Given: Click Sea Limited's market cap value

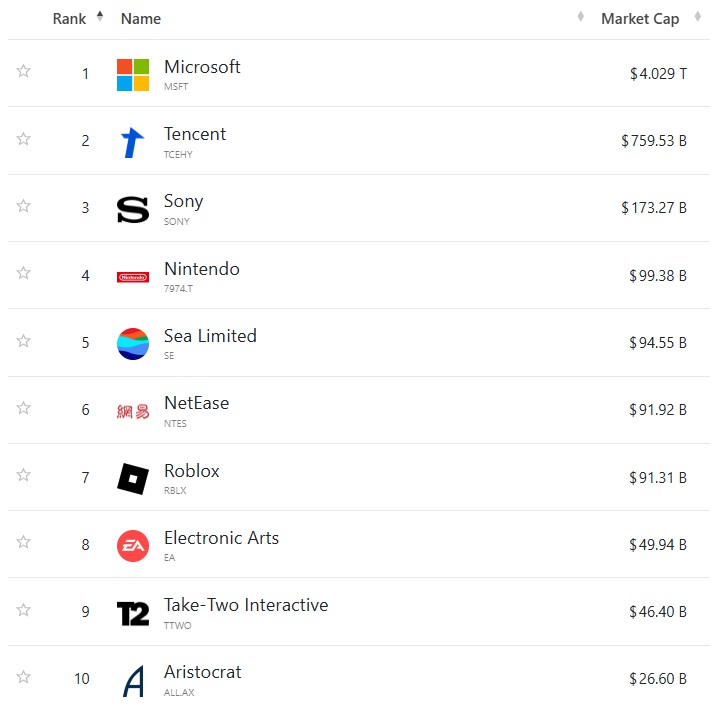Looking at the screenshot, I should [x=658, y=343].
